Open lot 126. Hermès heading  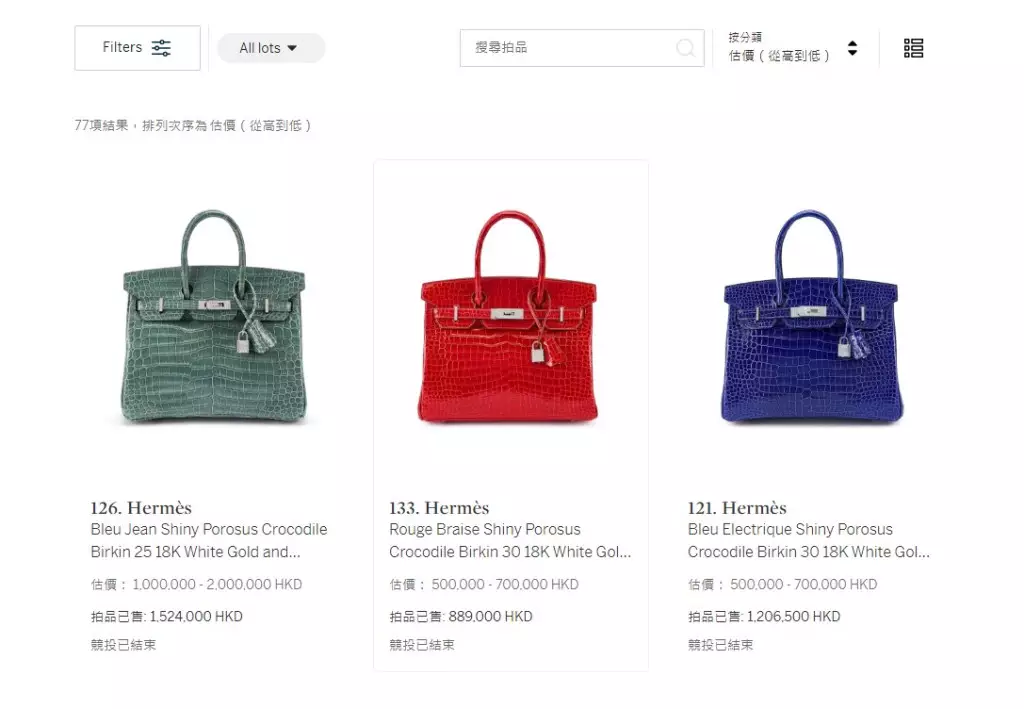tap(141, 507)
